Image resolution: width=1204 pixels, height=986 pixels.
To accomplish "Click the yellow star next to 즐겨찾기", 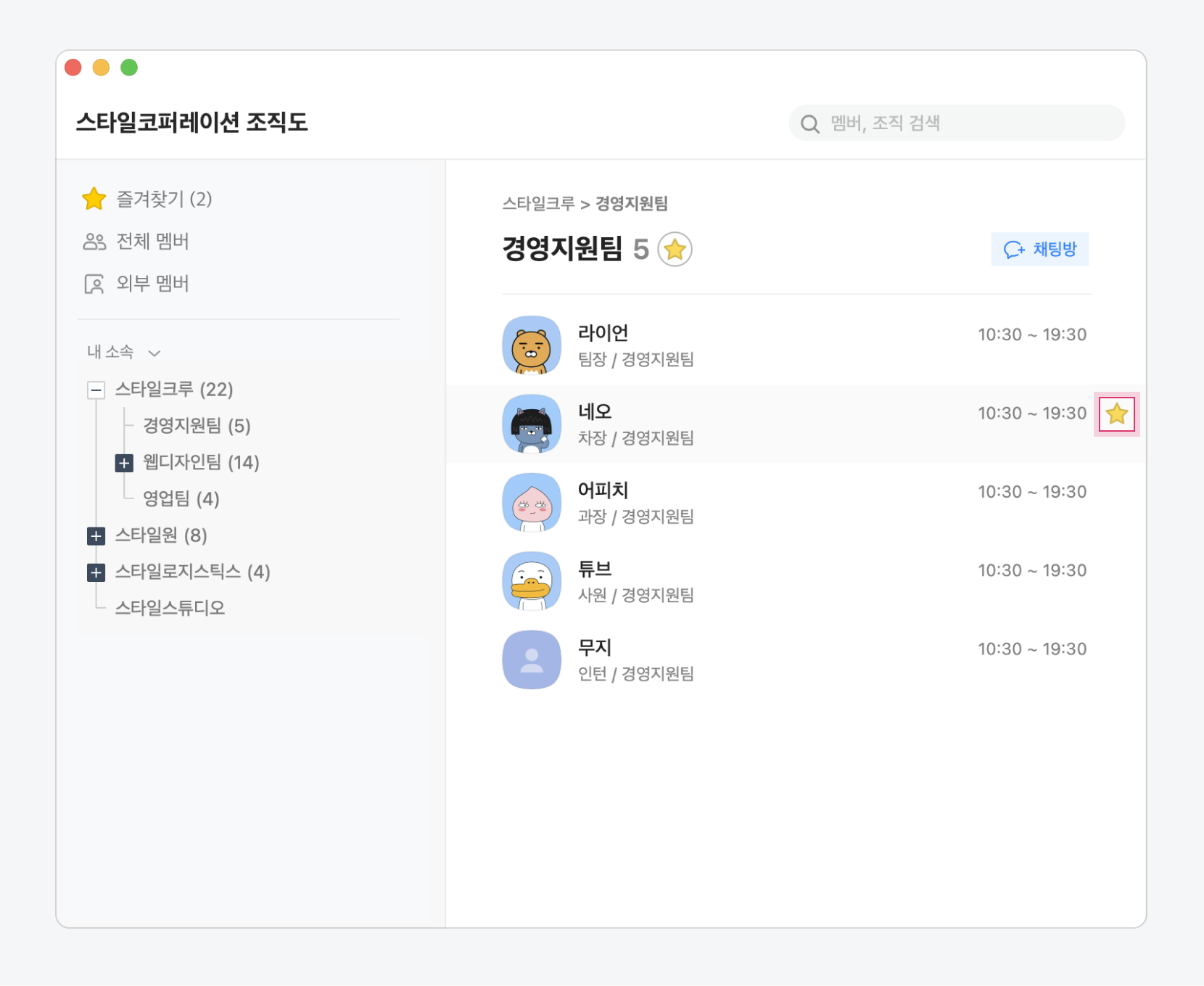I will point(94,199).
